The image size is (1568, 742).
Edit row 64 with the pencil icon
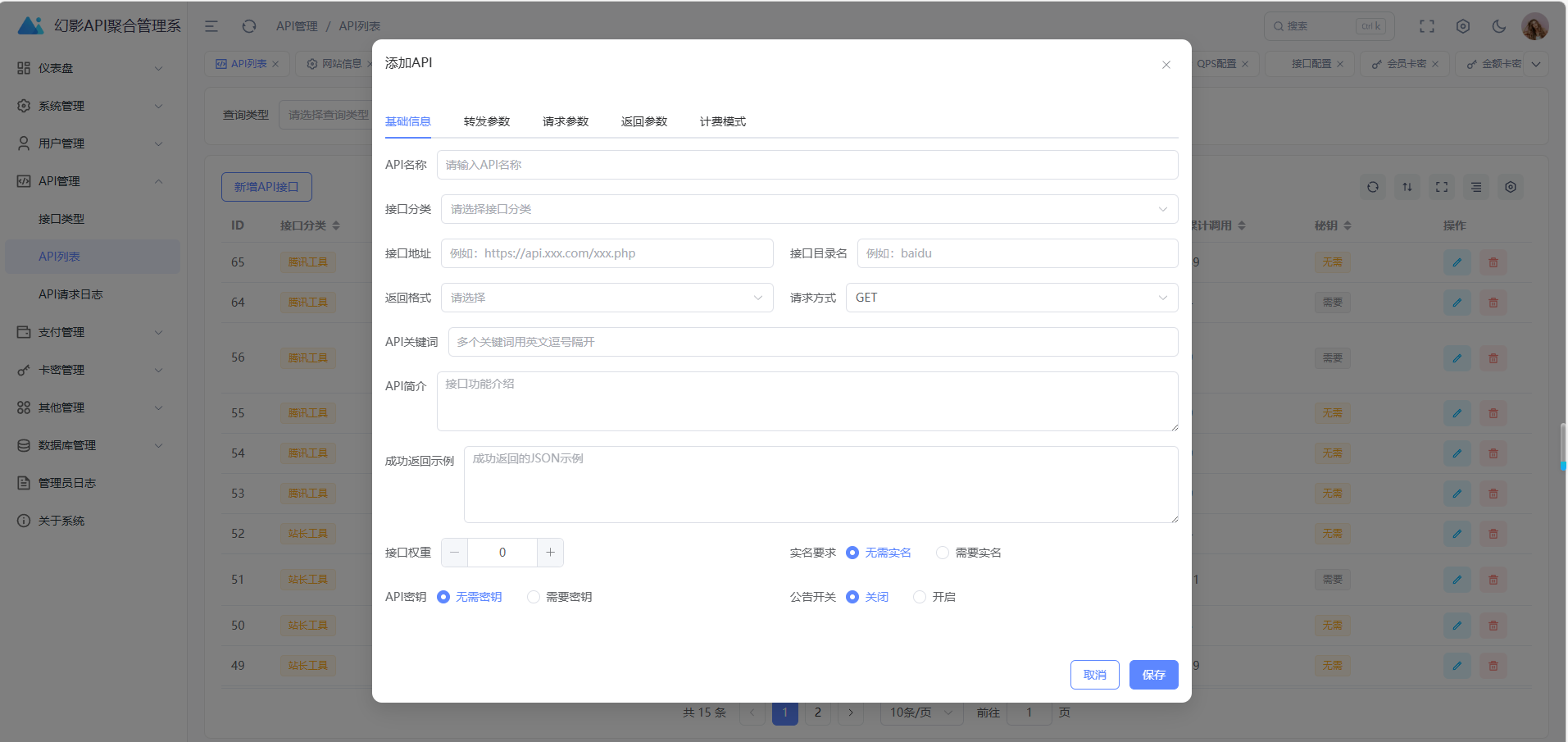(1457, 303)
